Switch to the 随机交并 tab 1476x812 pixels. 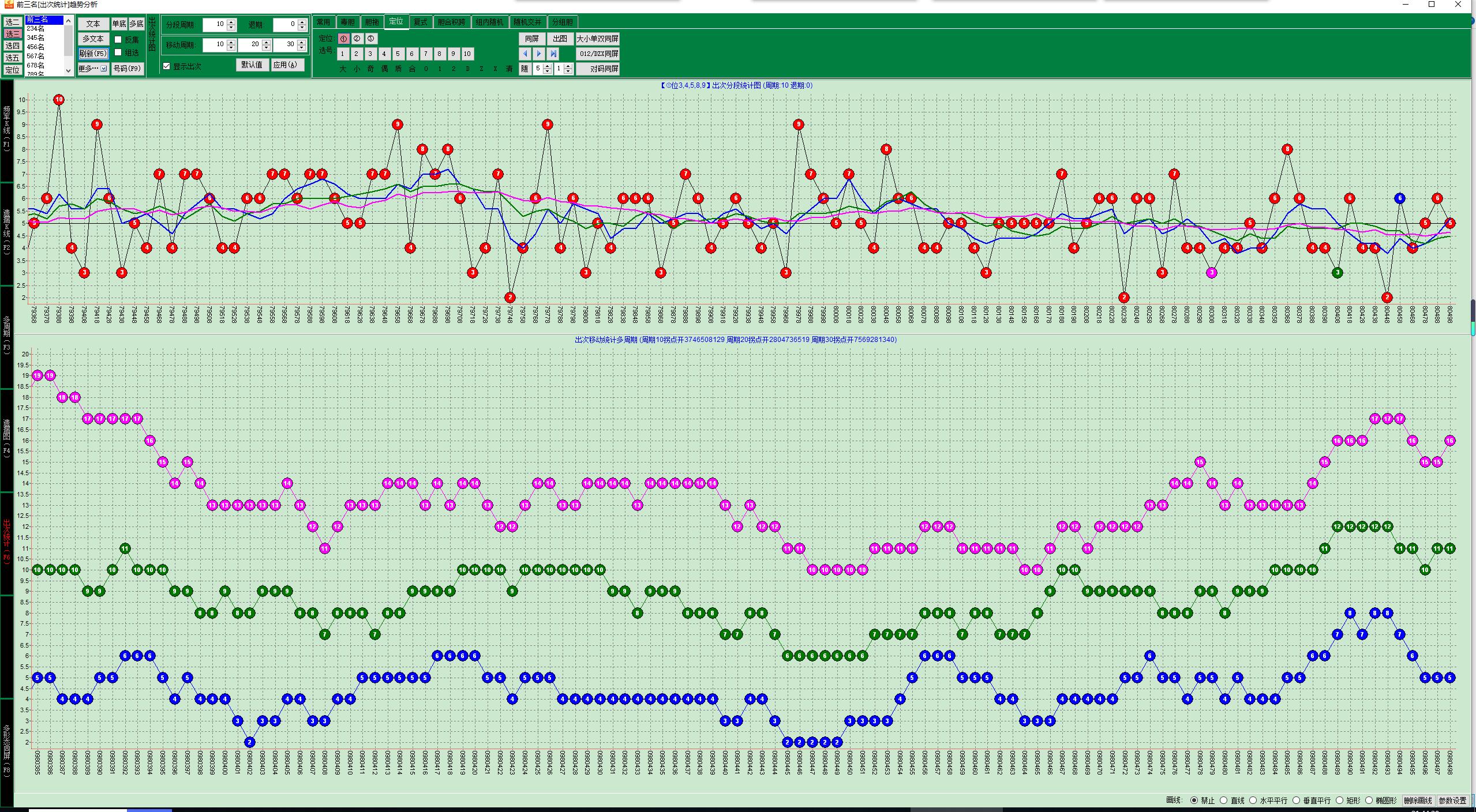(x=527, y=22)
